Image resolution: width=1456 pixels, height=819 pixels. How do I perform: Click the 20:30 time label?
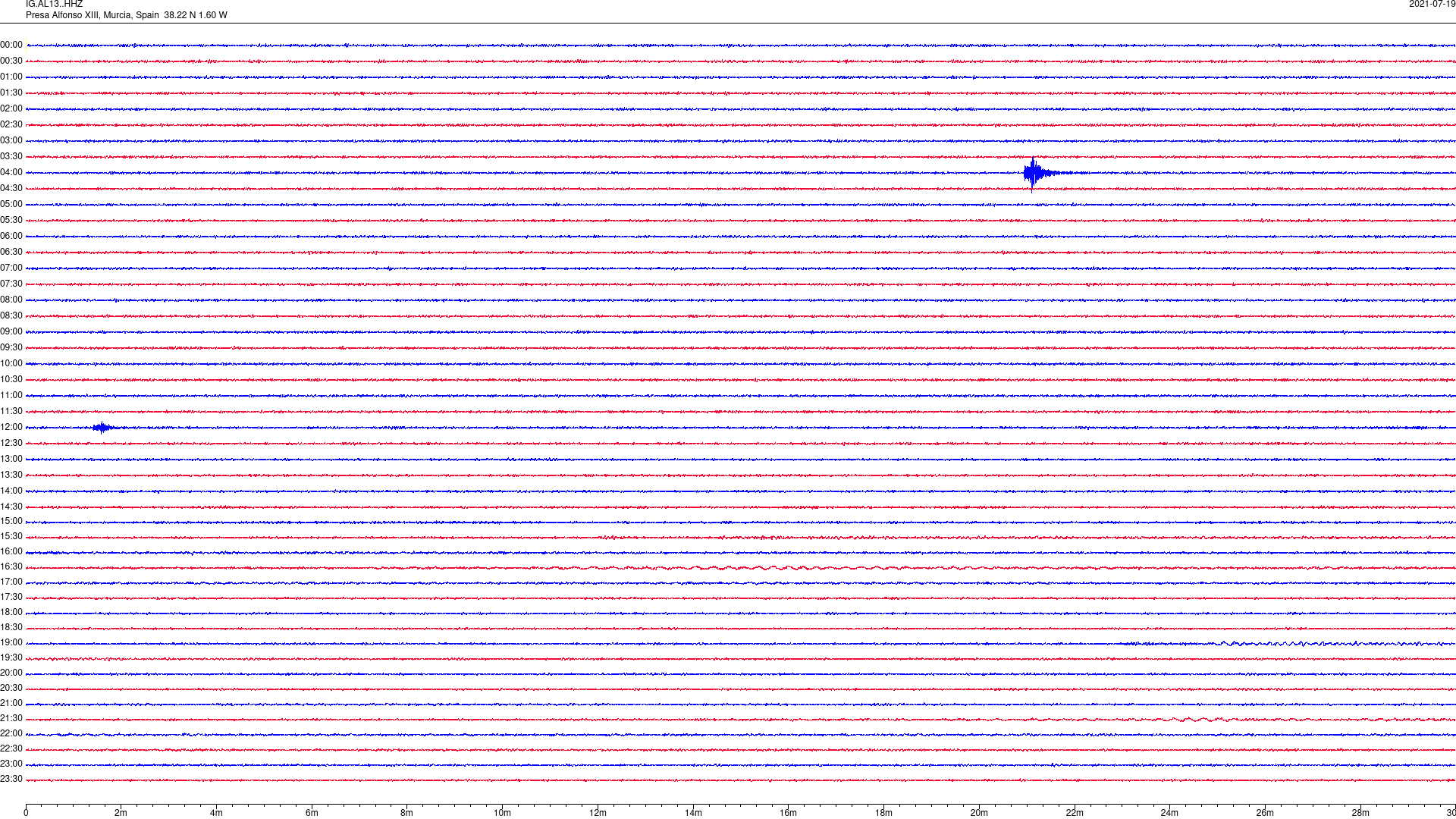11,689
